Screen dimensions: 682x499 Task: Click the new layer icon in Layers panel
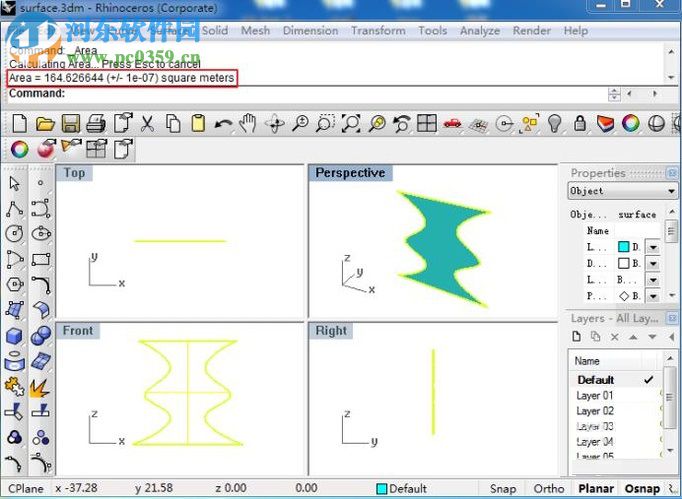(577, 337)
